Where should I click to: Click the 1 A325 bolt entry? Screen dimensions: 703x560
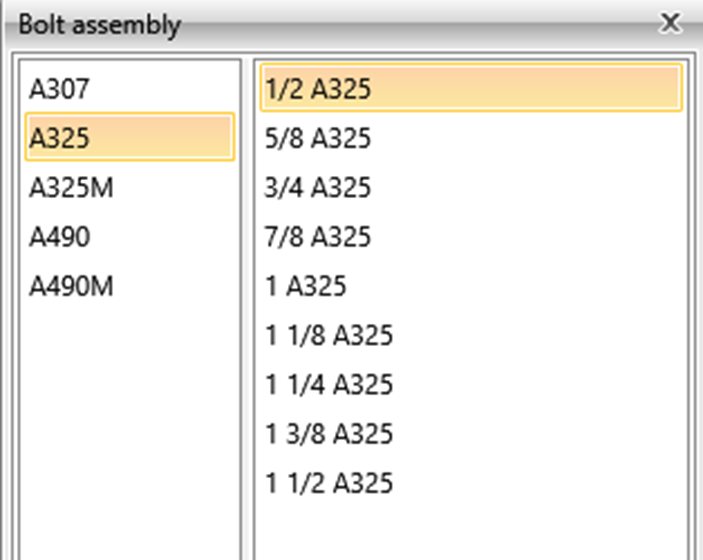click(306, 287)
